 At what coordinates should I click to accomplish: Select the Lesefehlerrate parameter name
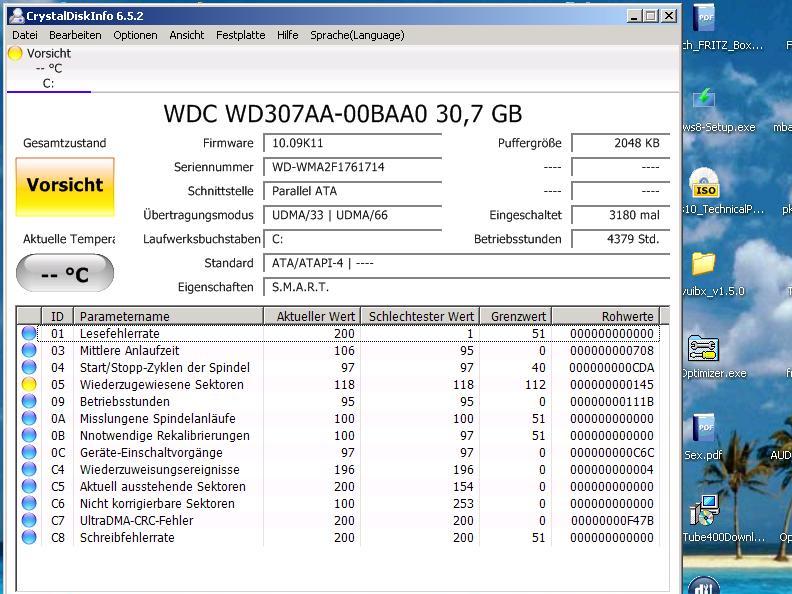tap(120, 333)
